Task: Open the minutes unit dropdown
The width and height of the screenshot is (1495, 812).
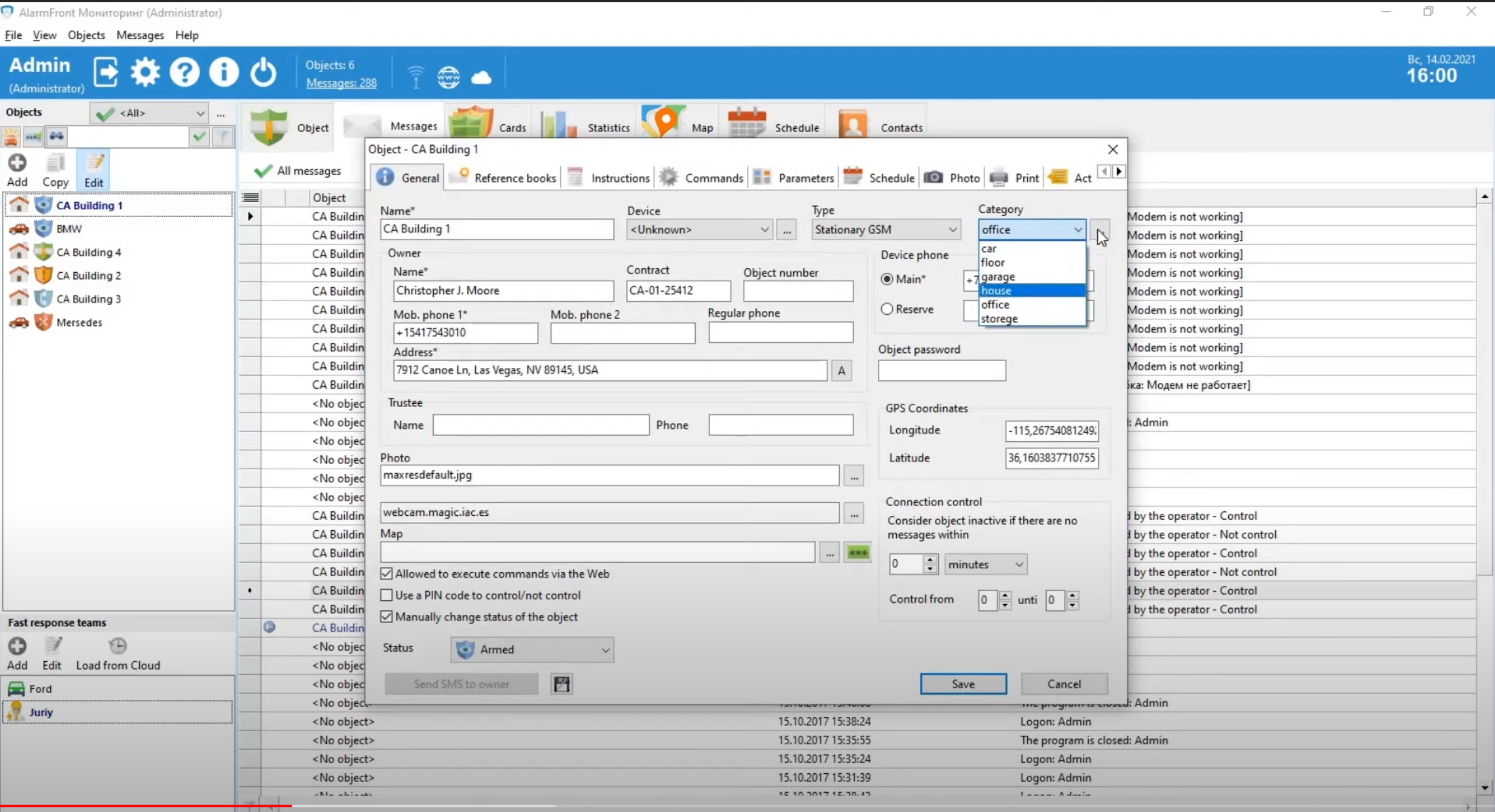Action: pos(986,564)
